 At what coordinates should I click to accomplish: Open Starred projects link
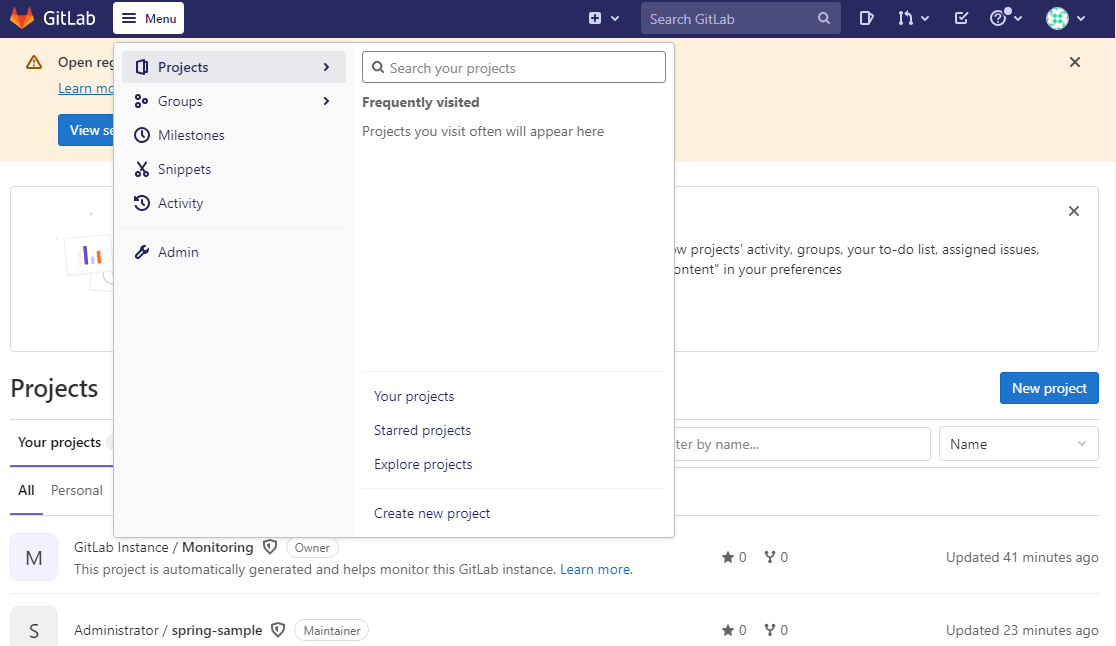click(422, 430)
